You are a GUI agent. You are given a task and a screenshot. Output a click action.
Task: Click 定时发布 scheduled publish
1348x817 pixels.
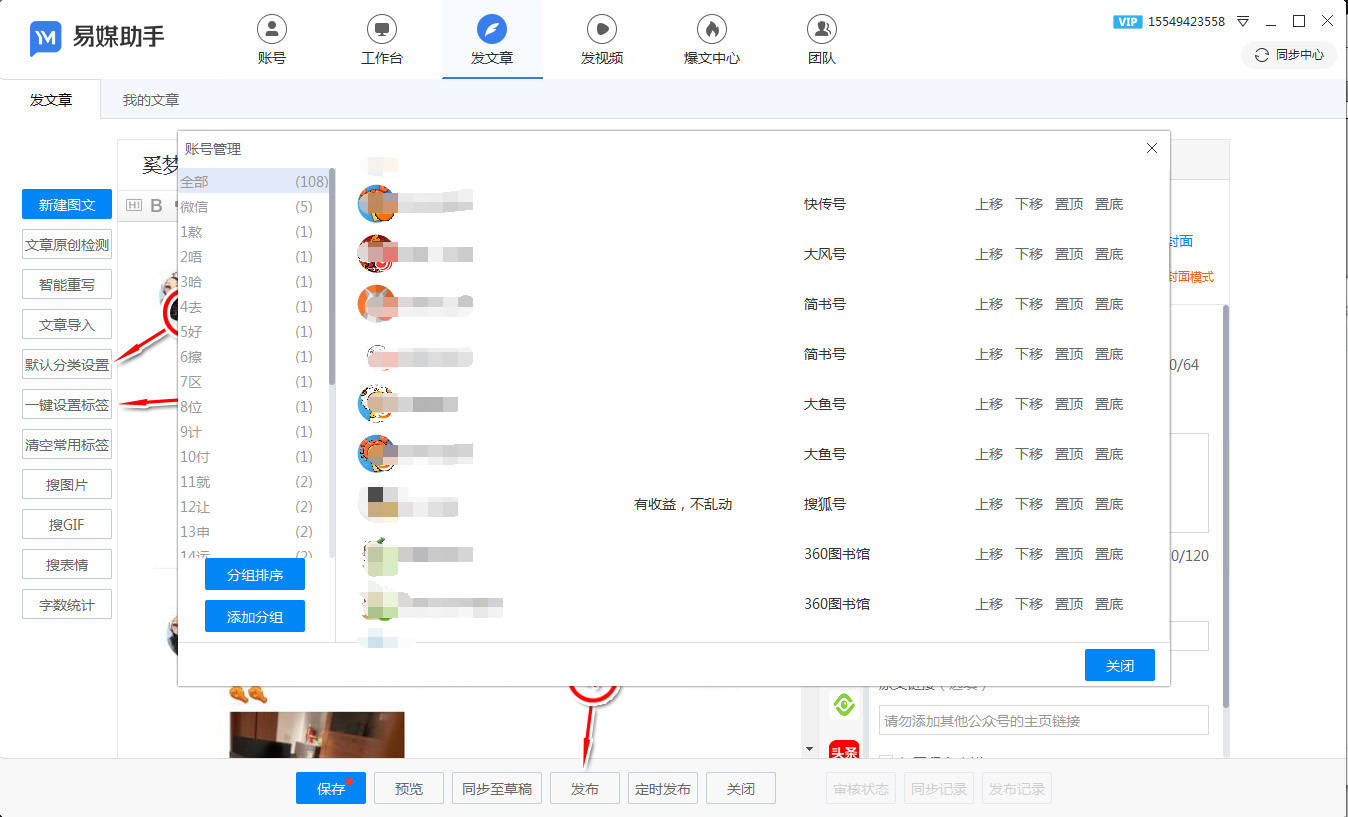coord(663,788)
